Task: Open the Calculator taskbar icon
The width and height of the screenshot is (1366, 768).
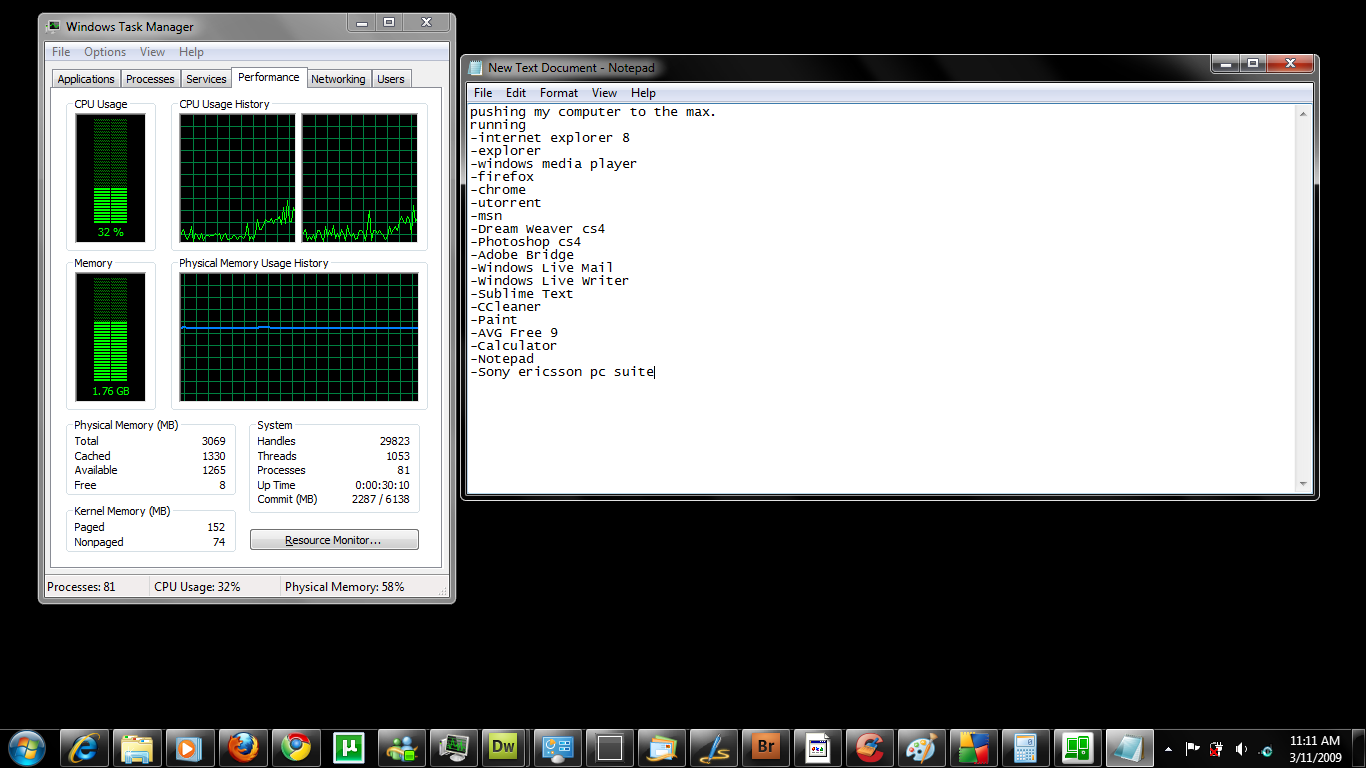Action: pos(1025,747)
